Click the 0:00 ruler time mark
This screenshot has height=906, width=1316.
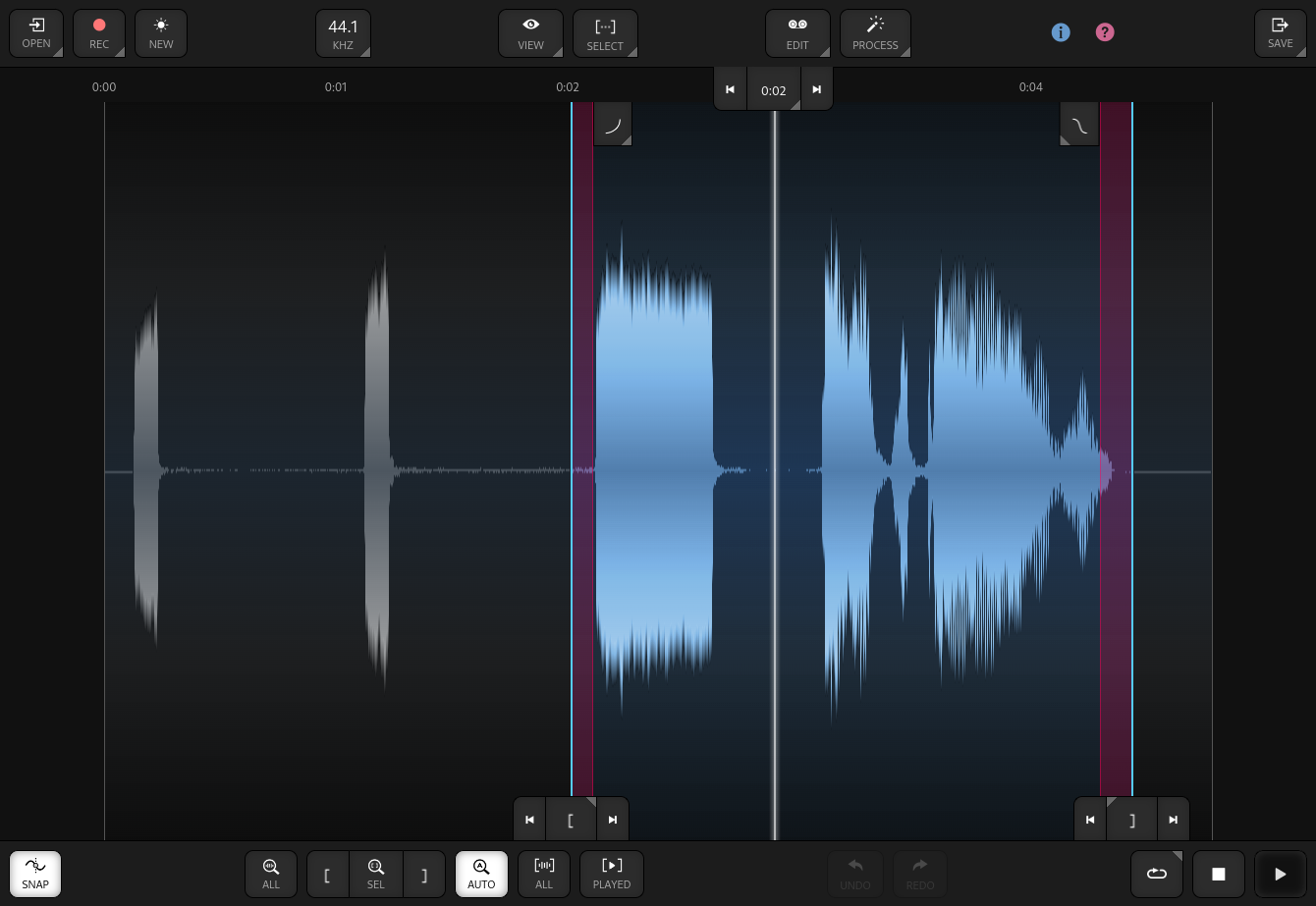coord(104,87)
